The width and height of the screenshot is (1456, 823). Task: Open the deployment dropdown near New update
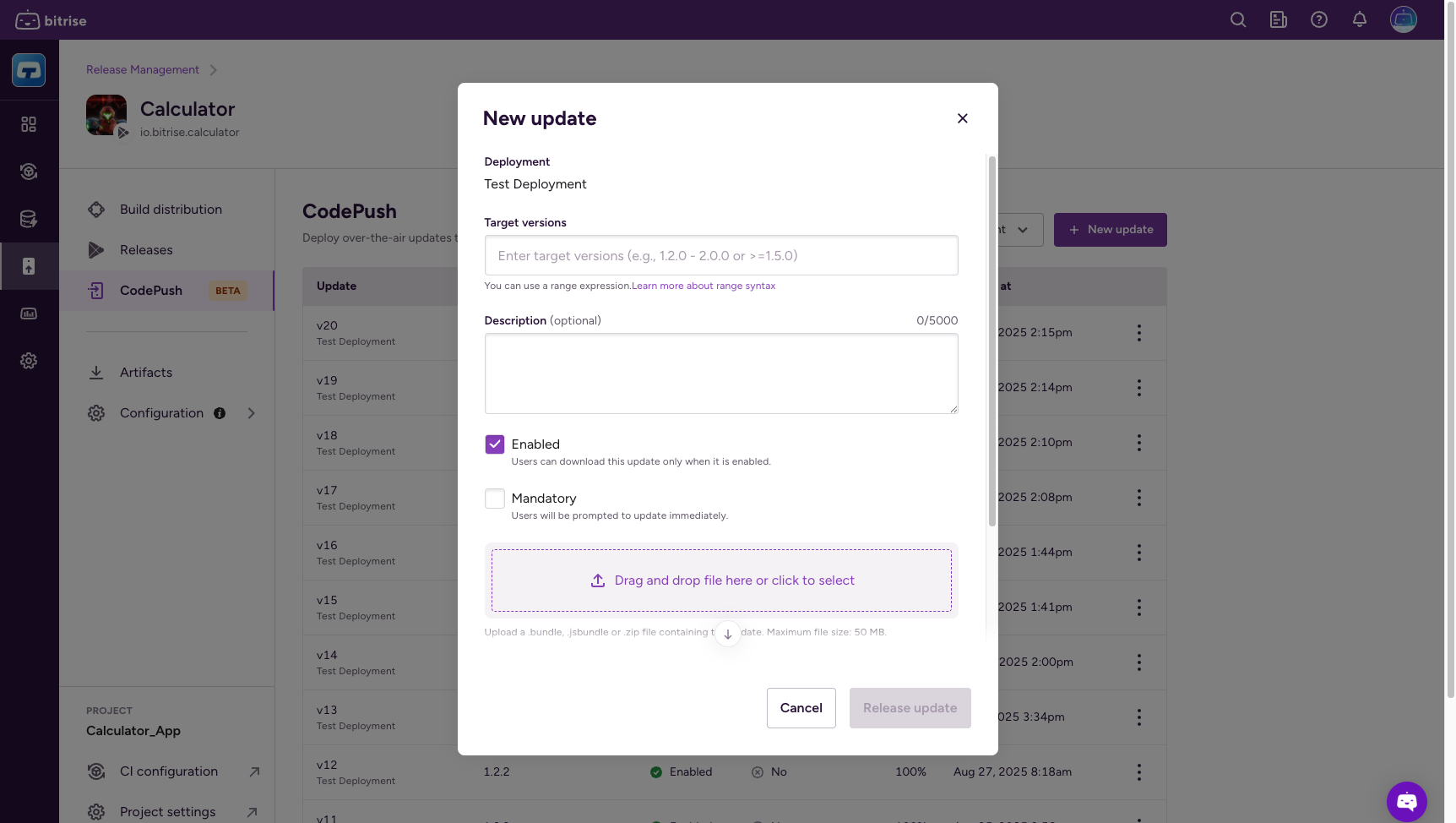1023,229
